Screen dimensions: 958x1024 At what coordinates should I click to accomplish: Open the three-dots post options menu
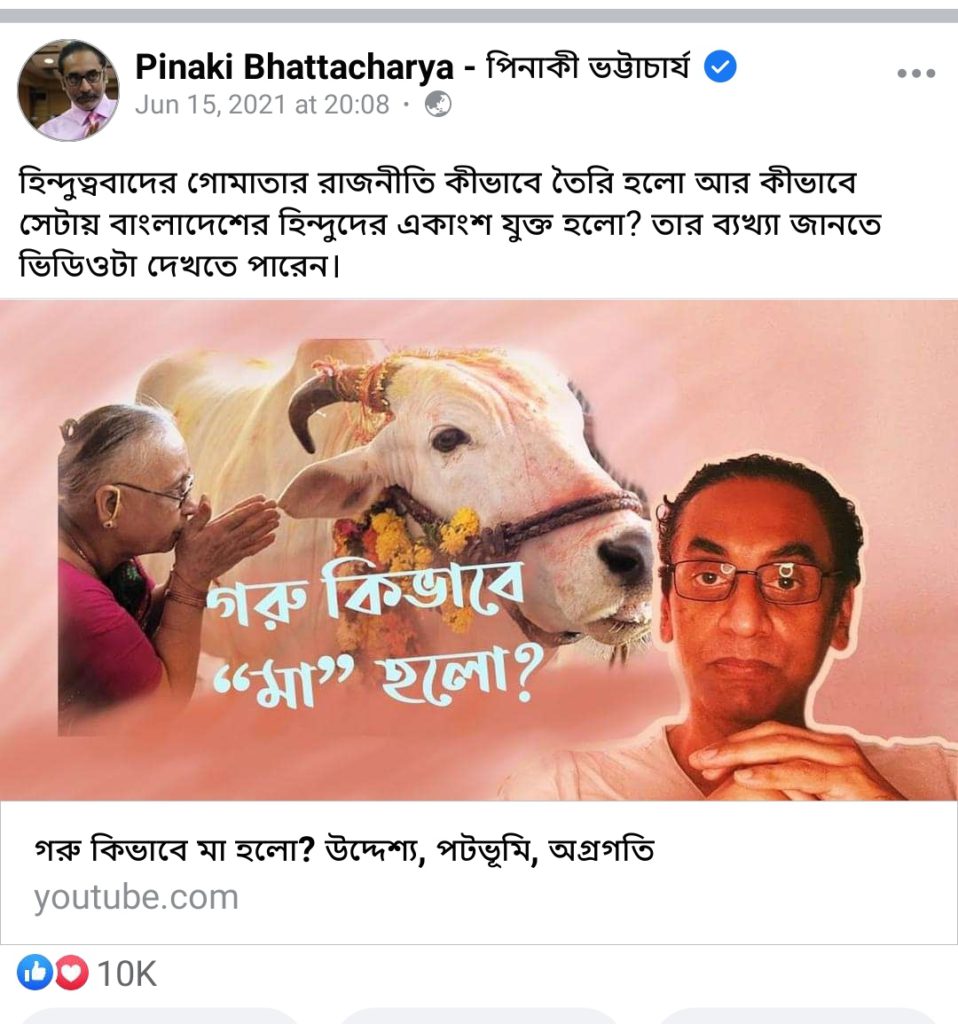pyautogui.click(x=916, y=73)
